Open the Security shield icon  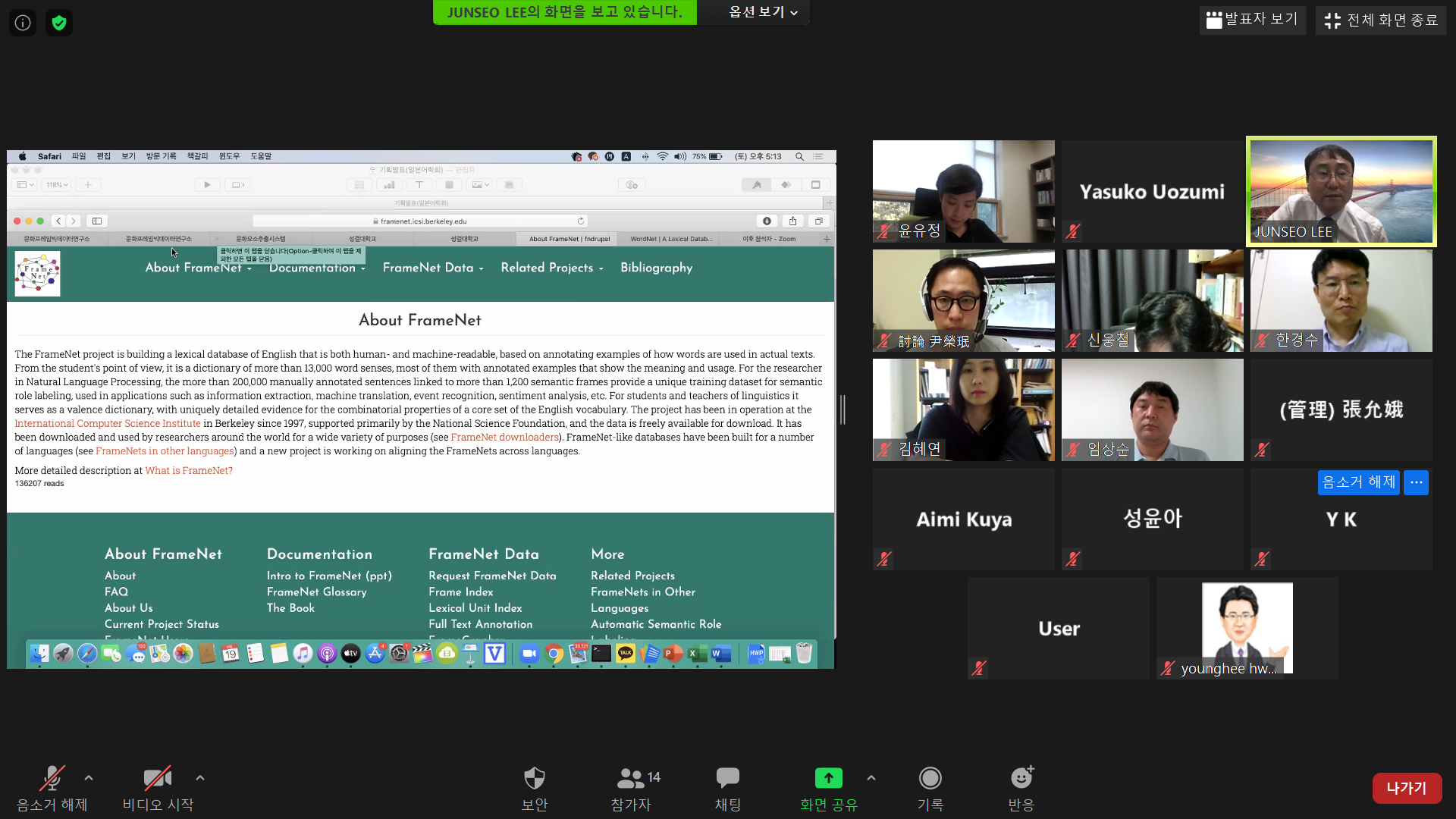(535, 779)
